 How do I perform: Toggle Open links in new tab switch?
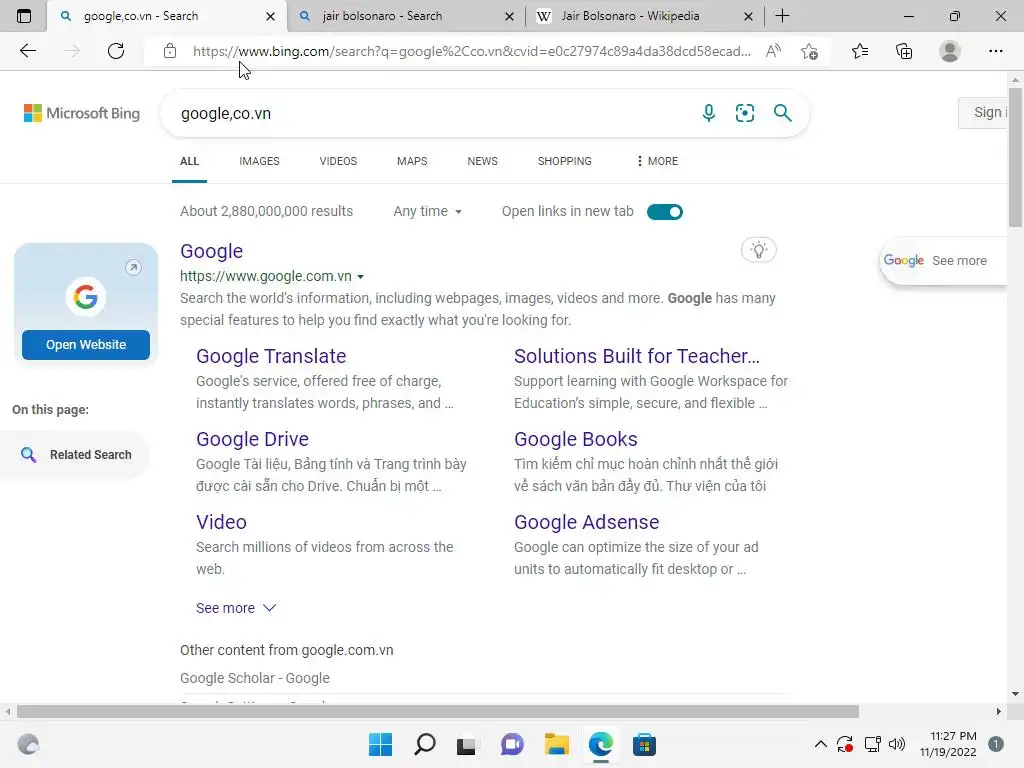[665, 212]
